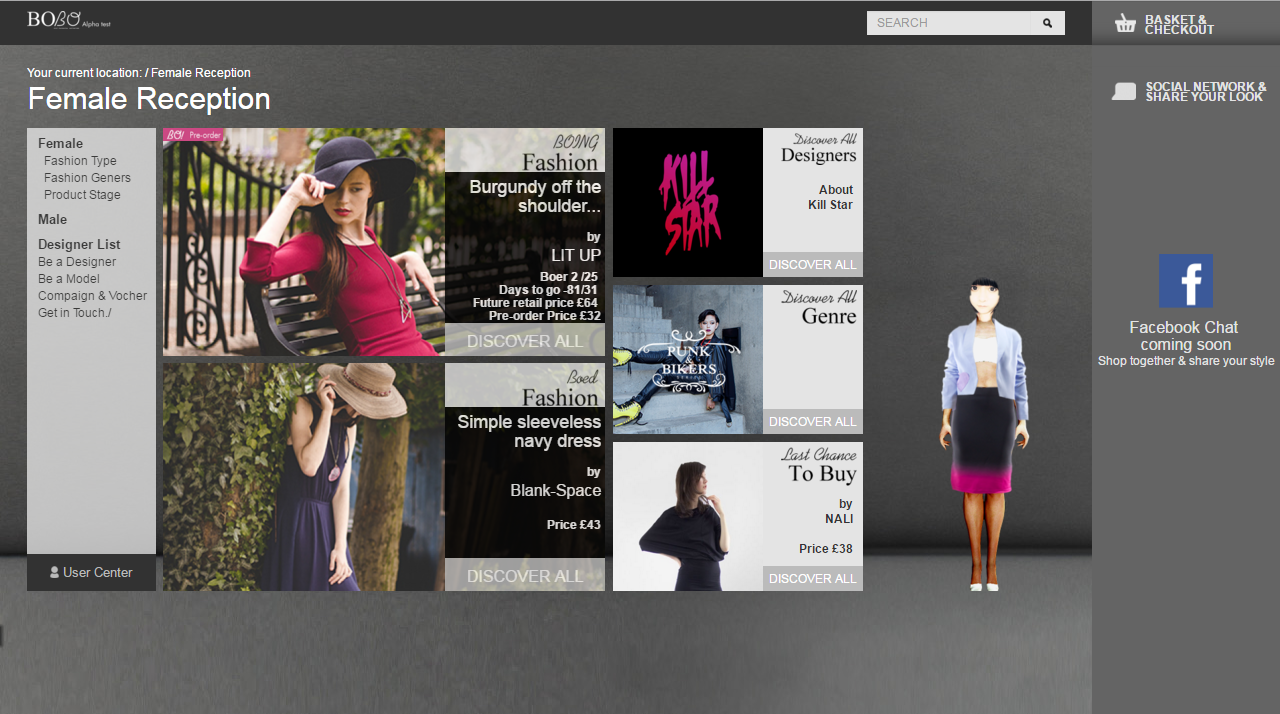The width and height of the screenshot is (1280, 714).
Task: Click the User Center person icon
Action: point(55,573)
